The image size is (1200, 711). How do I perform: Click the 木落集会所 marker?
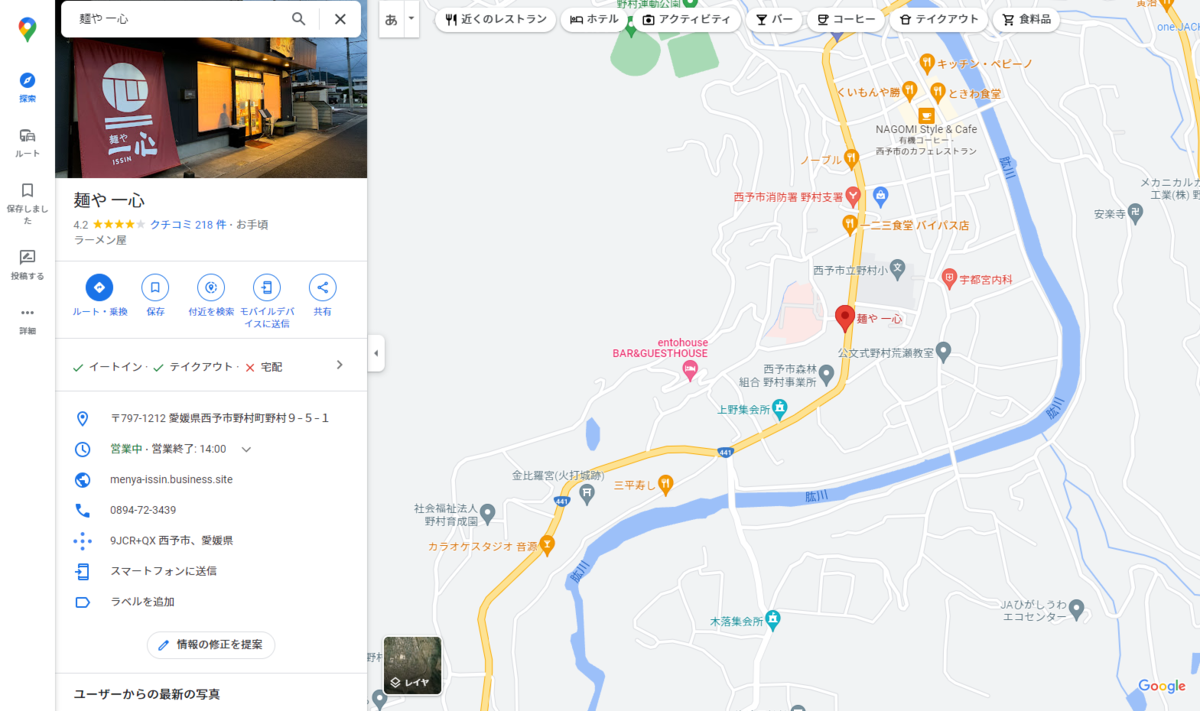[773, 620]
